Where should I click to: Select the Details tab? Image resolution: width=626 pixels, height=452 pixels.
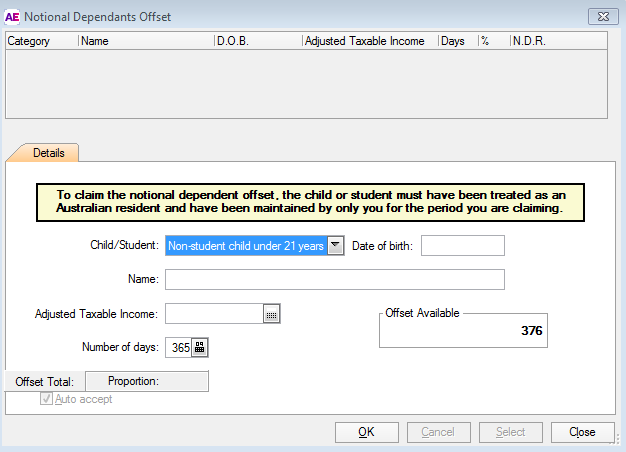coord(48,153)
